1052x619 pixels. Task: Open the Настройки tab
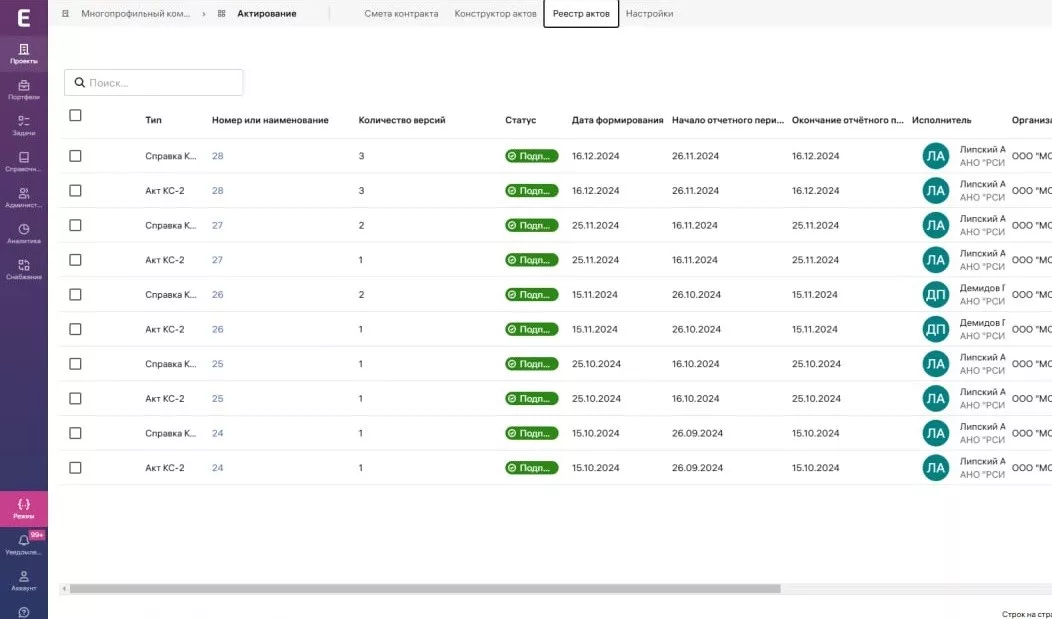(649, 14)
